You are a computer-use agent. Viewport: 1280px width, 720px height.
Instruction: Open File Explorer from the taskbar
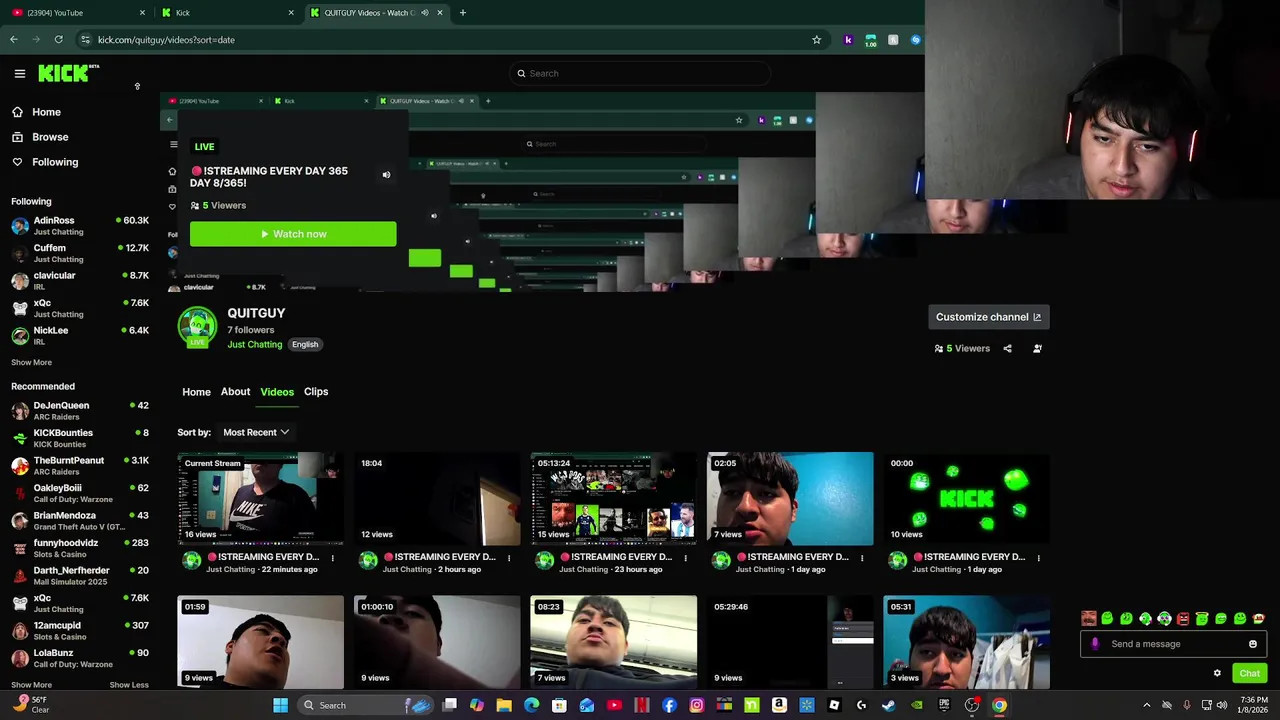pos(504,706)
